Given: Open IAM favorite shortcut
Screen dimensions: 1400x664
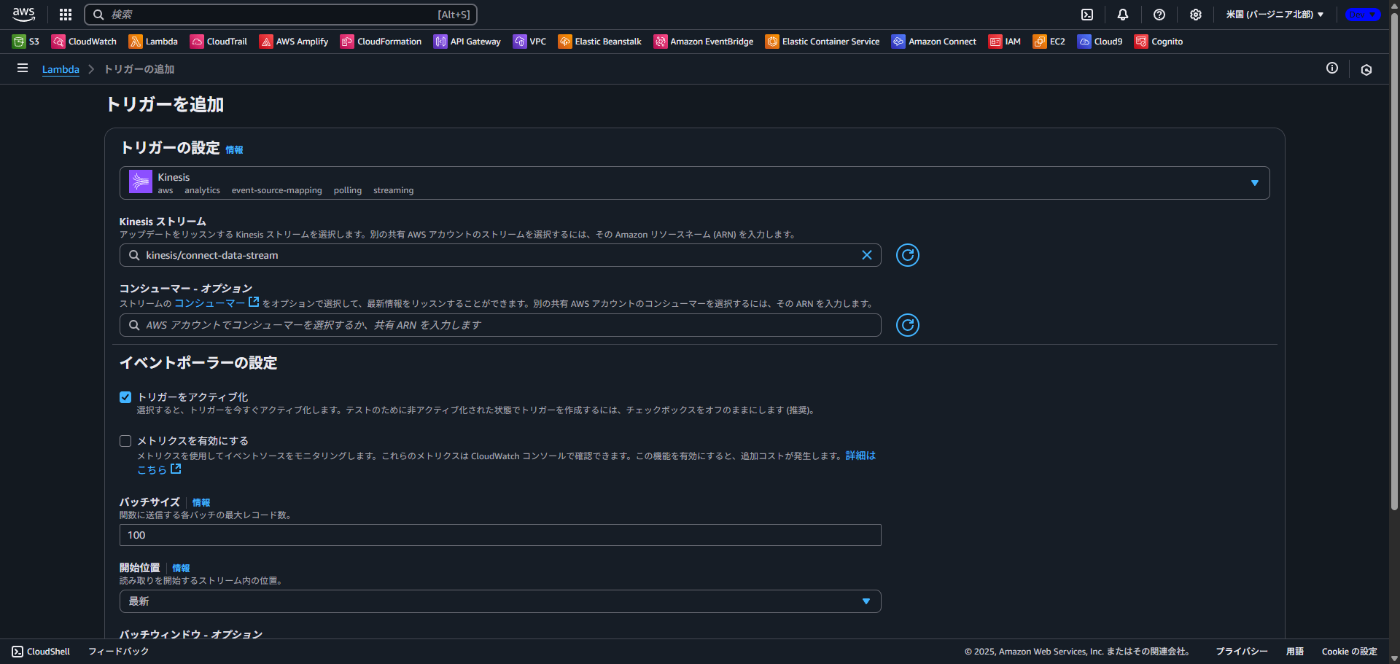Looking at the screenshot, I should pos(1005,41).
